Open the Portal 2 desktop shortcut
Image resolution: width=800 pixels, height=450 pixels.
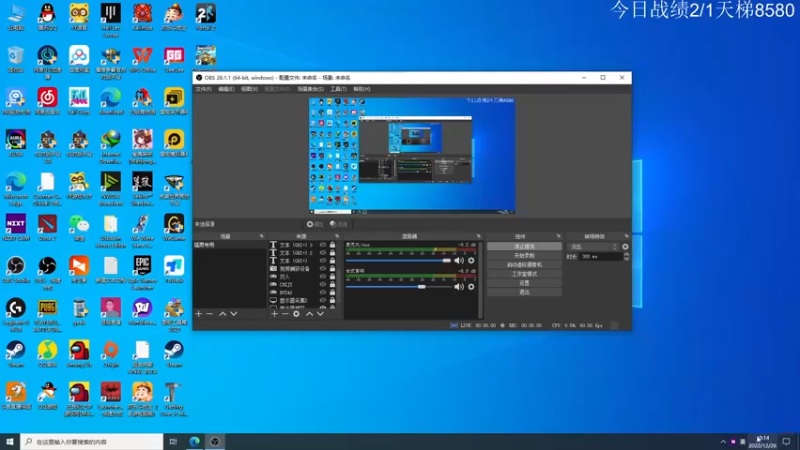coord(206,17)
